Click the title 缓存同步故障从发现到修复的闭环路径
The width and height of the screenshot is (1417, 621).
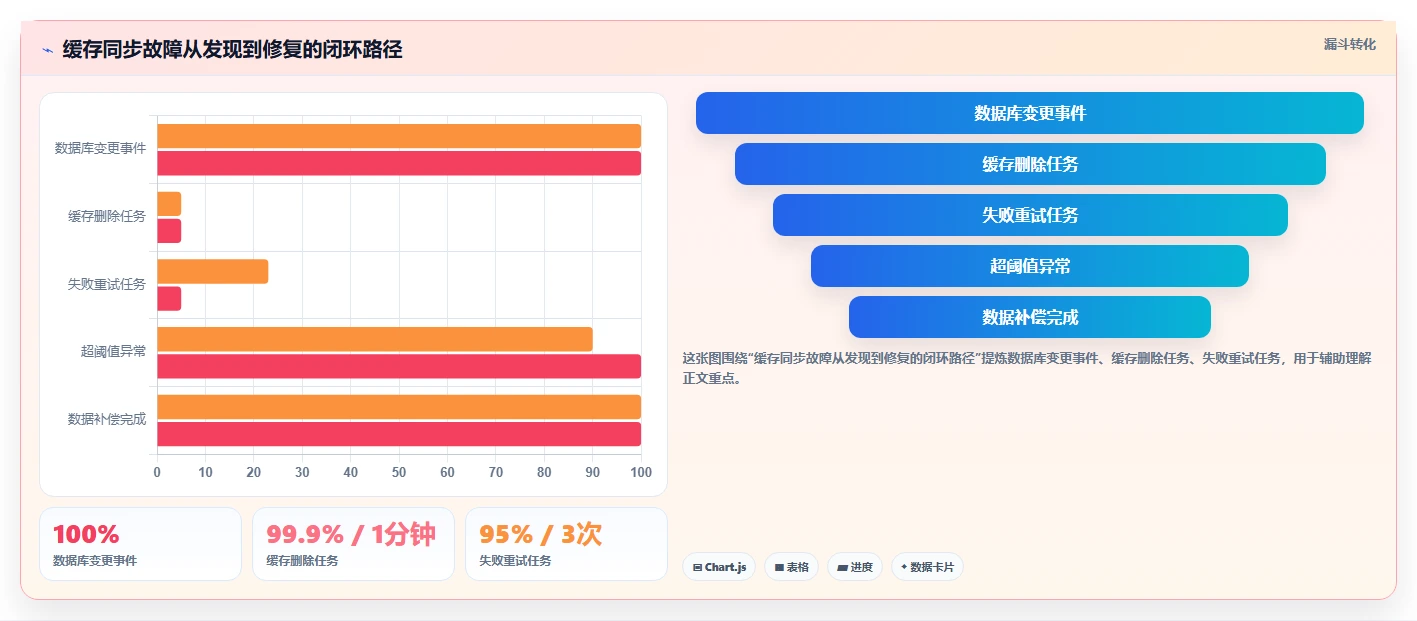point(232,49)
